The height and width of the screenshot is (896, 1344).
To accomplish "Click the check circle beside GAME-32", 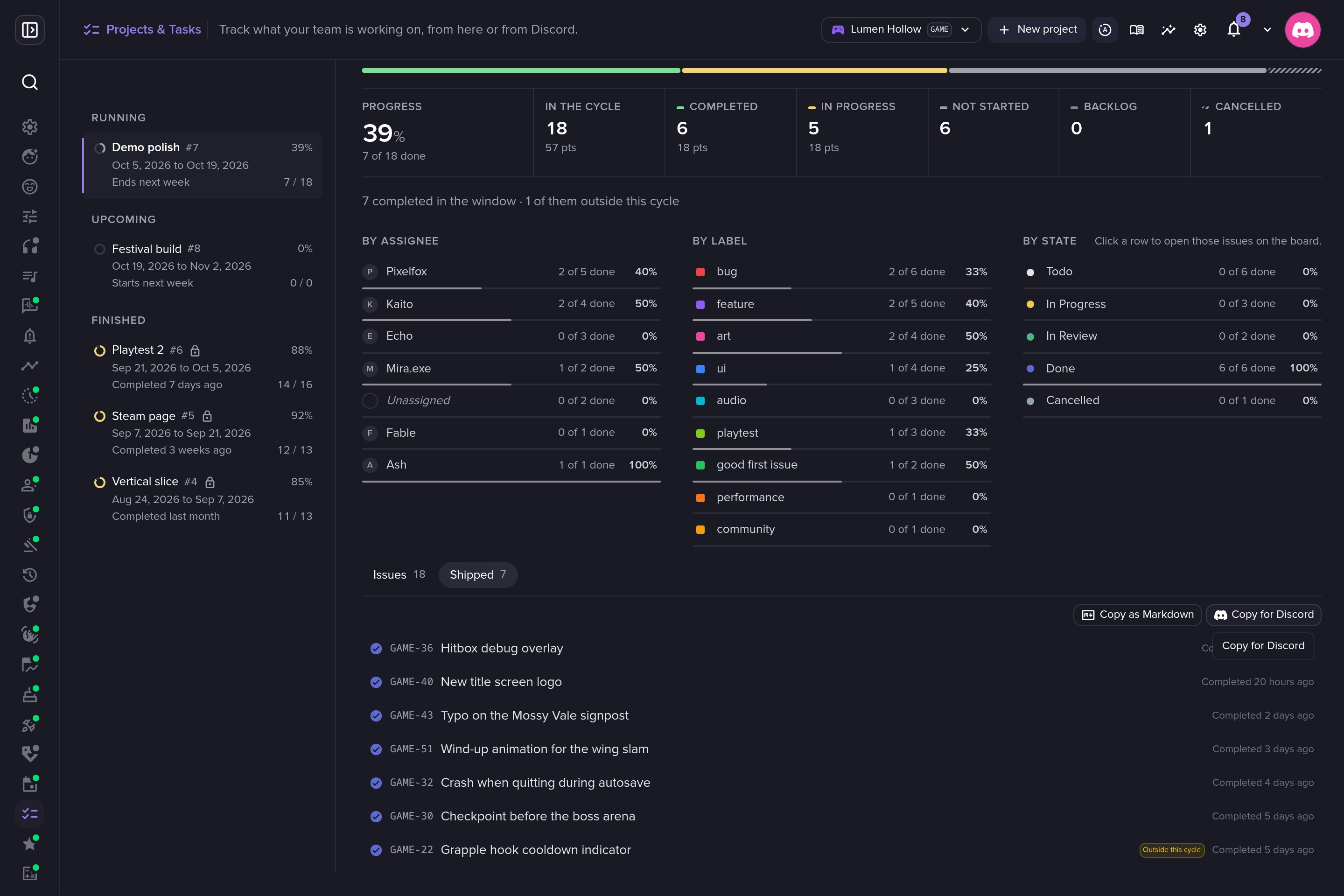I will point(376,783).
